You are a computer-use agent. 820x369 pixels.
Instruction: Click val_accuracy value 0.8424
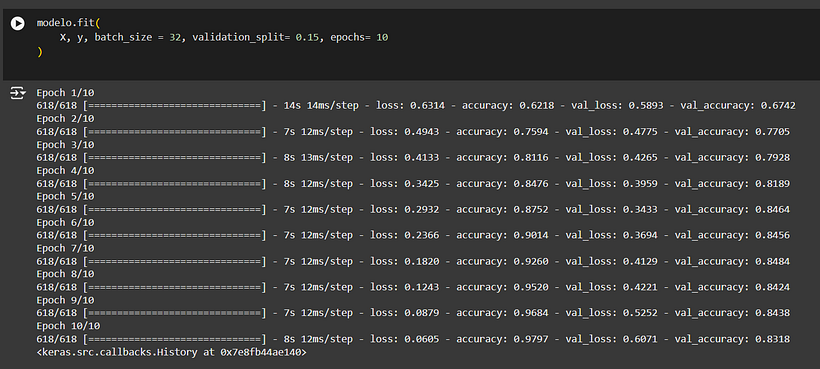(772, 287)
